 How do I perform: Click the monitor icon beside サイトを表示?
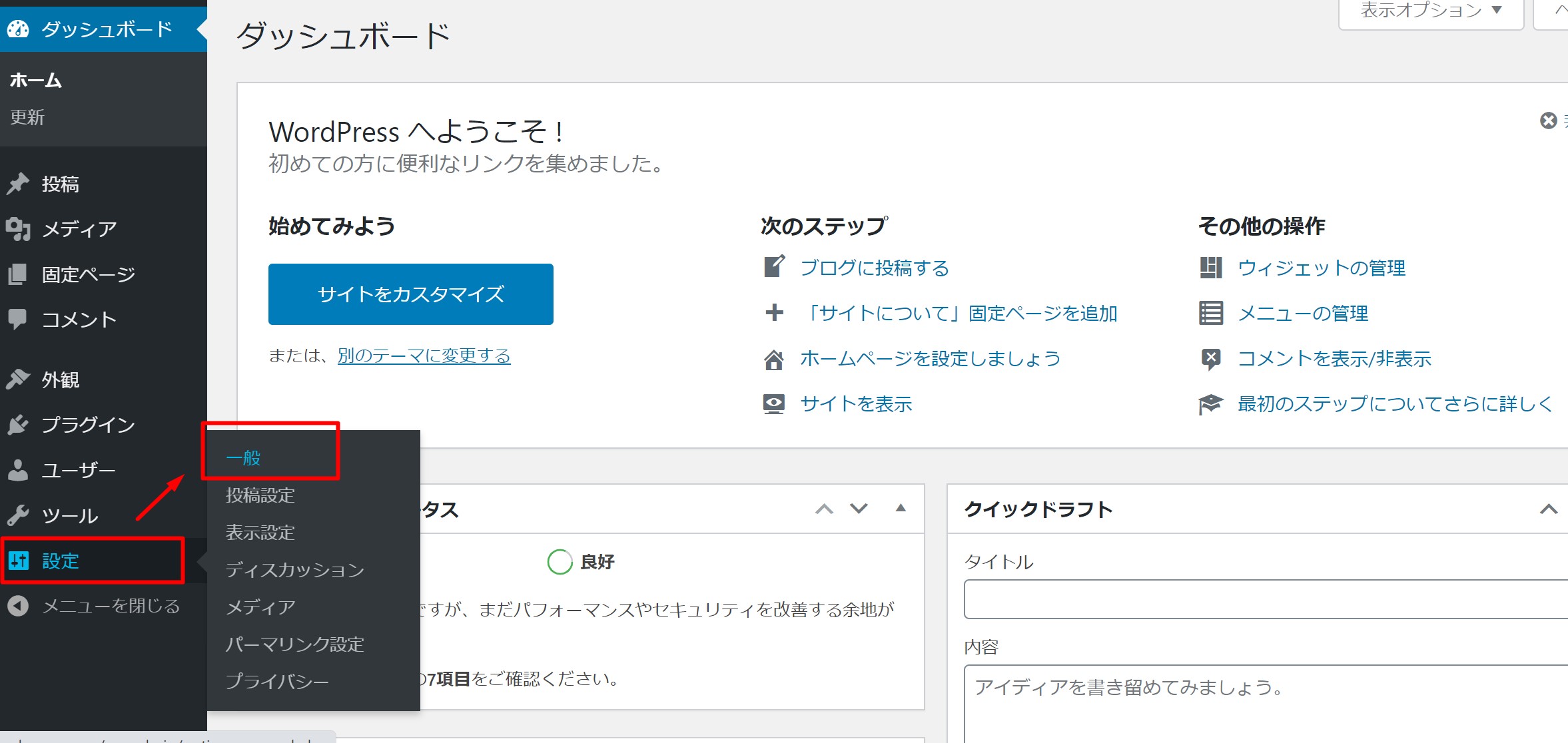[x=774, y=404]
